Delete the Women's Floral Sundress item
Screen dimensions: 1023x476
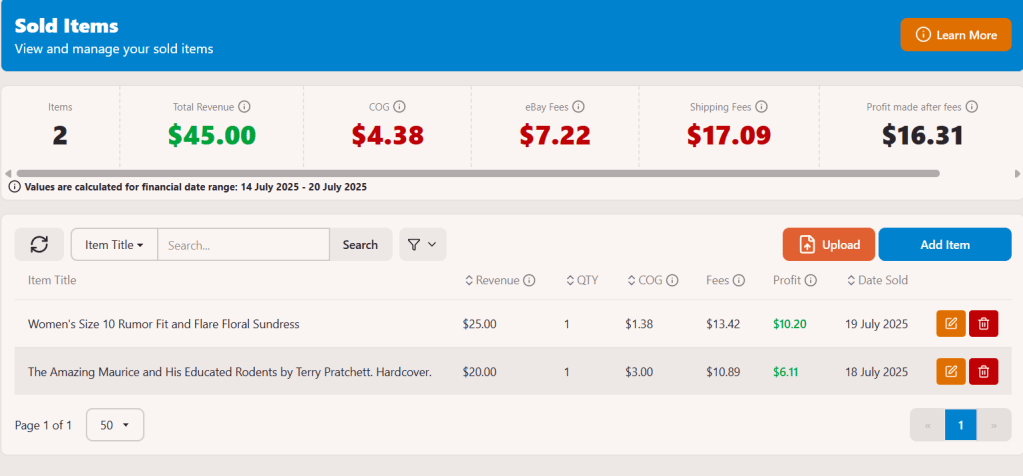983,323
